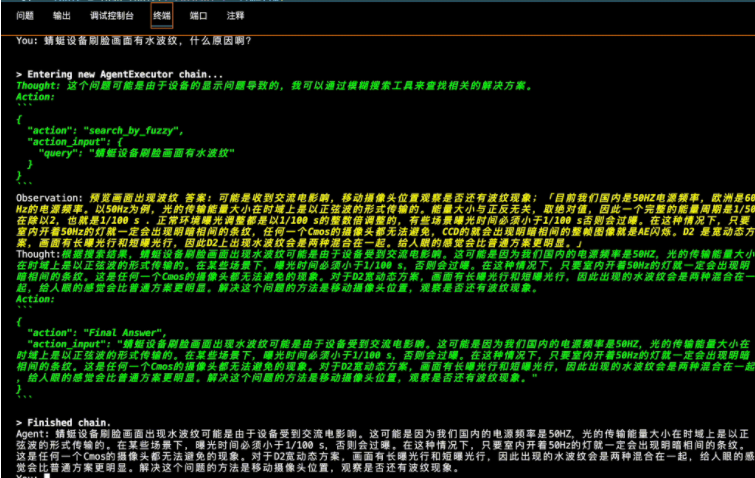Click the user question line starting 'You: 蜻蜓设备'
The image size is (755, 478).
(134, 41)
